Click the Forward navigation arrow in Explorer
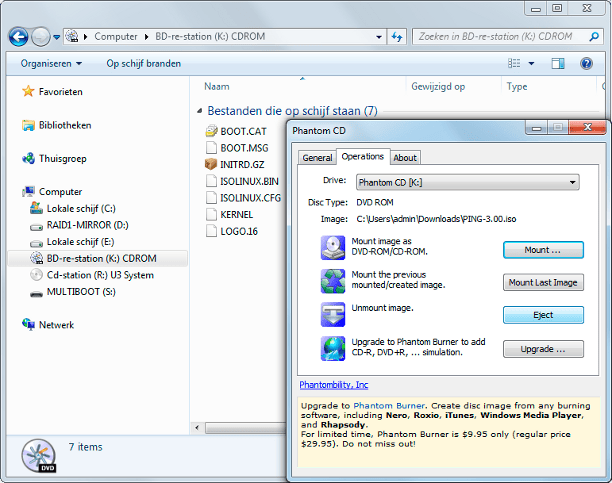612x483 pixels. pyautogui.click(x=41, y=37)
